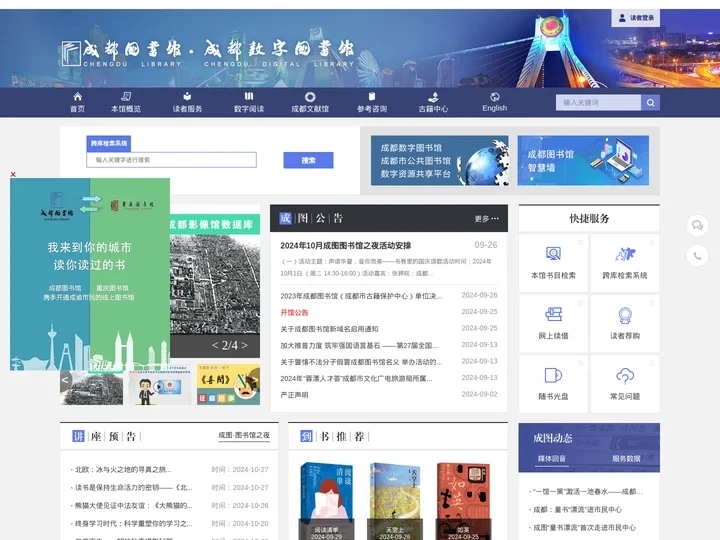Go to previous slide in carousel counter
This screenshot has height=540, width=720.
point(215,345)
